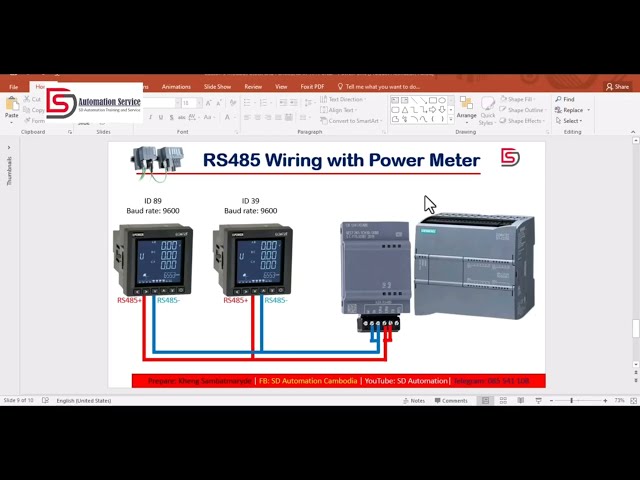Open the Change Case Aa dropdown

point(209,118)
